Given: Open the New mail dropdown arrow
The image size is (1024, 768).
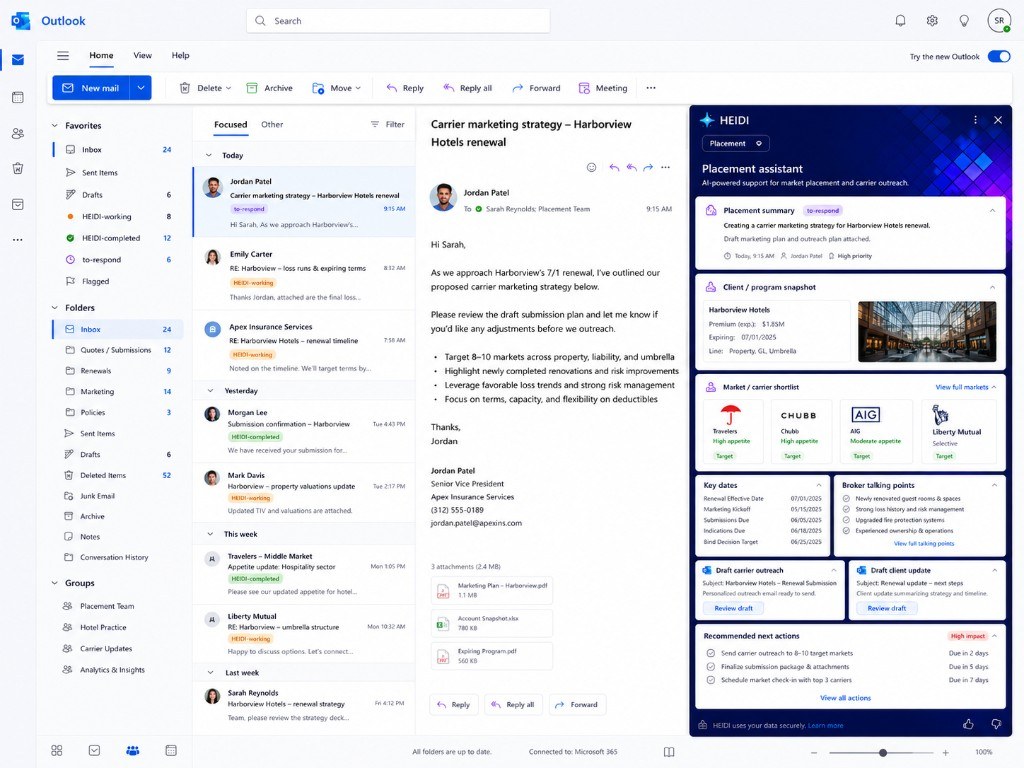Looking at the screenshot, I should point(141,88).
